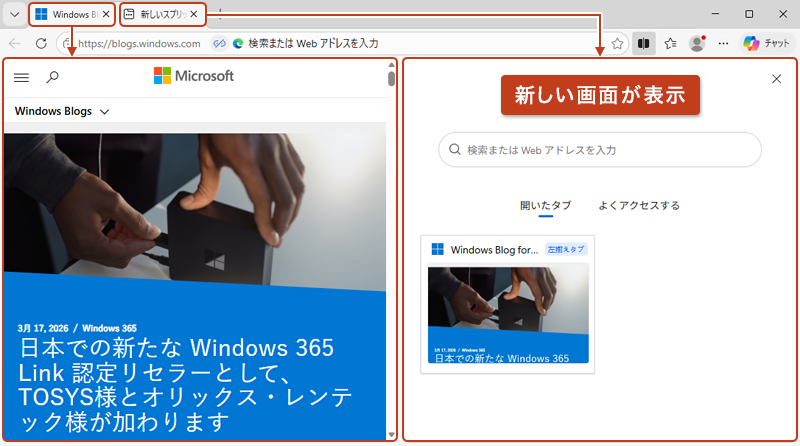Viewport: 800px width, 446px height.
Task: Click the right pane address field in toolbar
Action: 313,43
